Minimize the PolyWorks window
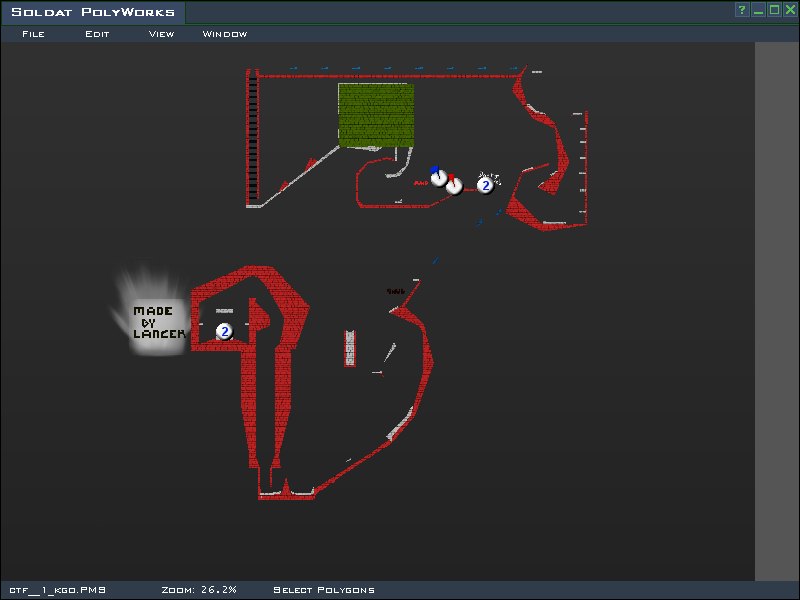 point(758,10)
